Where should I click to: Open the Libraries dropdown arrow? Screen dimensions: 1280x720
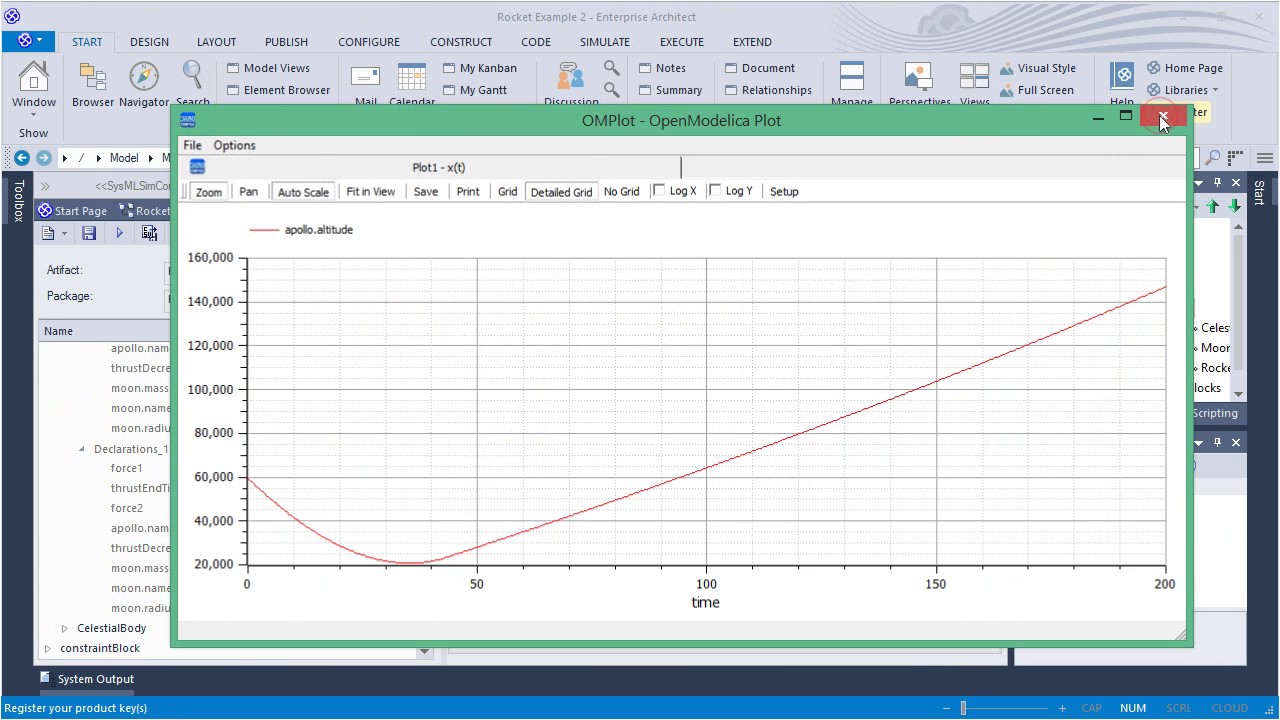point(1216,90)
